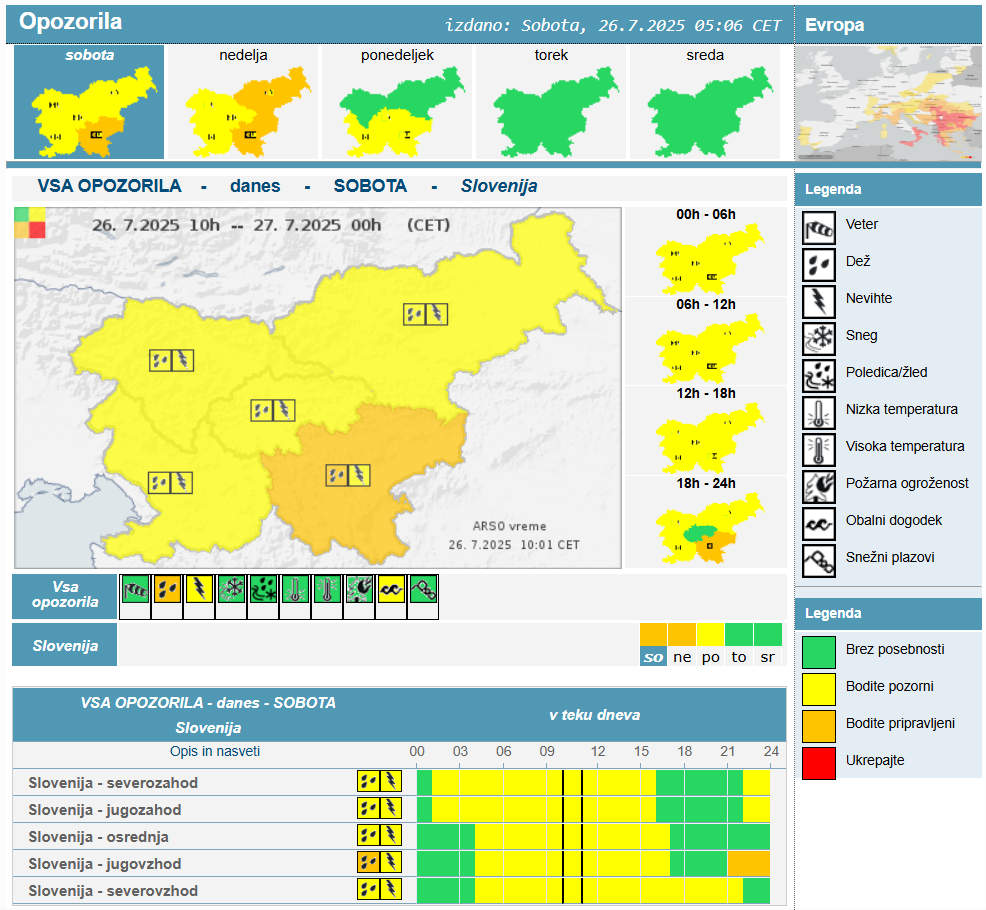Click the Visoka temperatura legend icon
This screenshot has height=910, width=986.
point(819,450)
